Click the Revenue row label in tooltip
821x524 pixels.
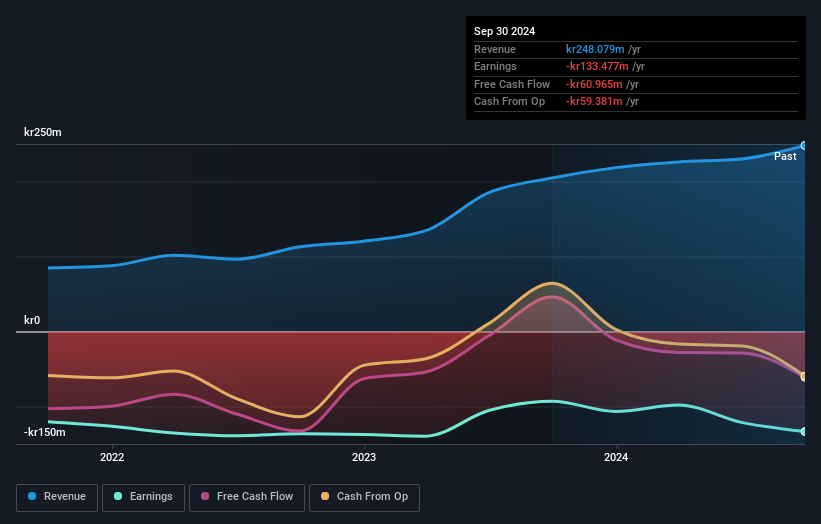pos(495,49)
